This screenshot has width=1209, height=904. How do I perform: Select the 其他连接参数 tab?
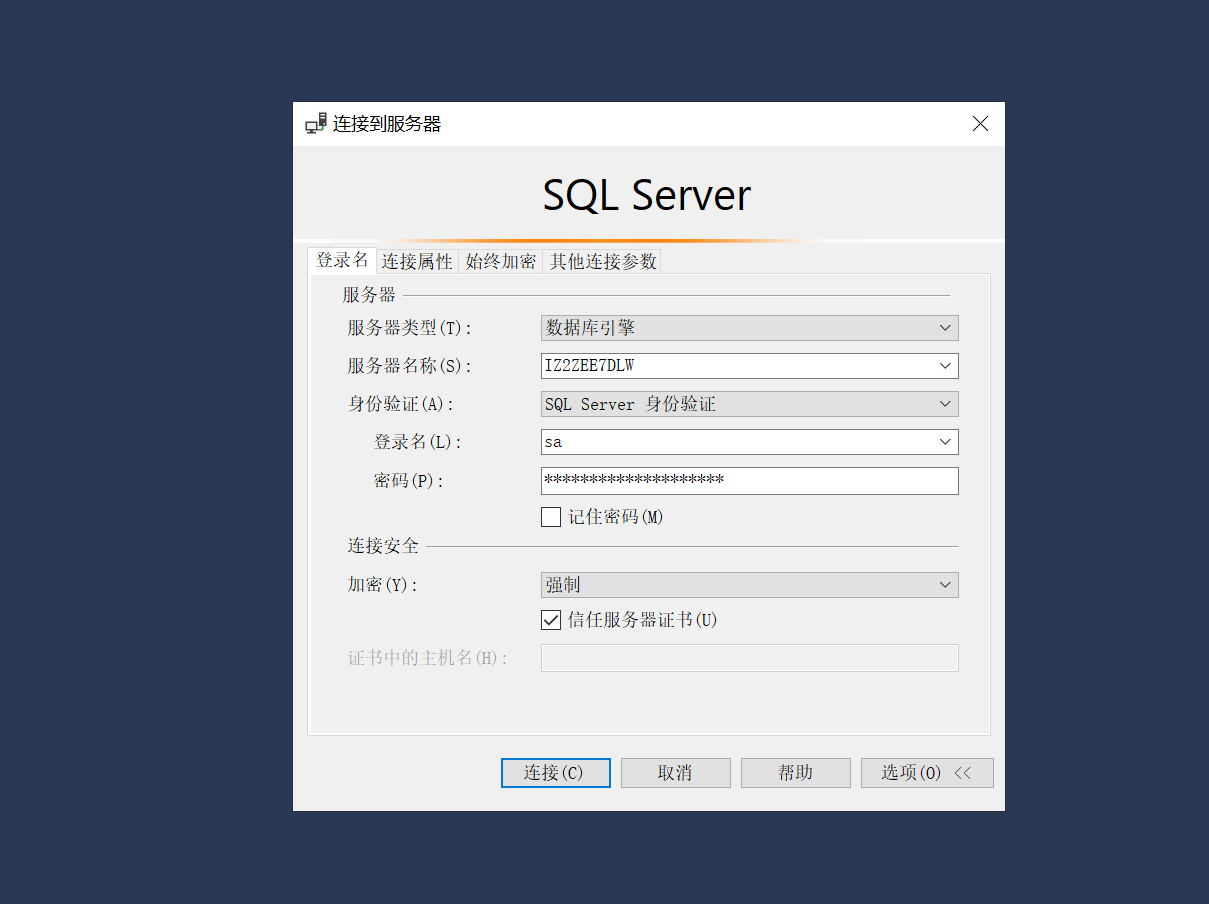603,262
